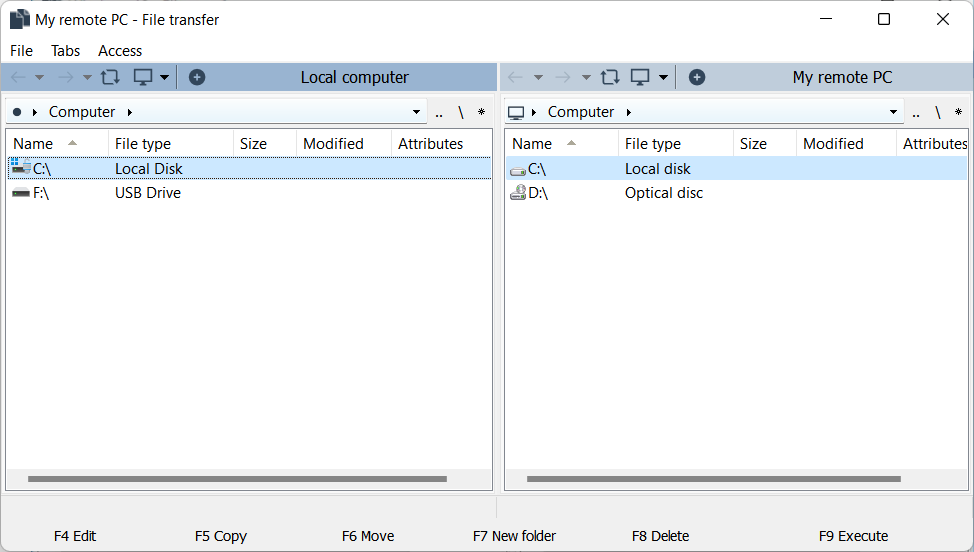Image resolution: width=974 pixels, height=552 pixels.
Task: Jump to the root folder (\) in the remote pane
Action: tap(938, 112)
